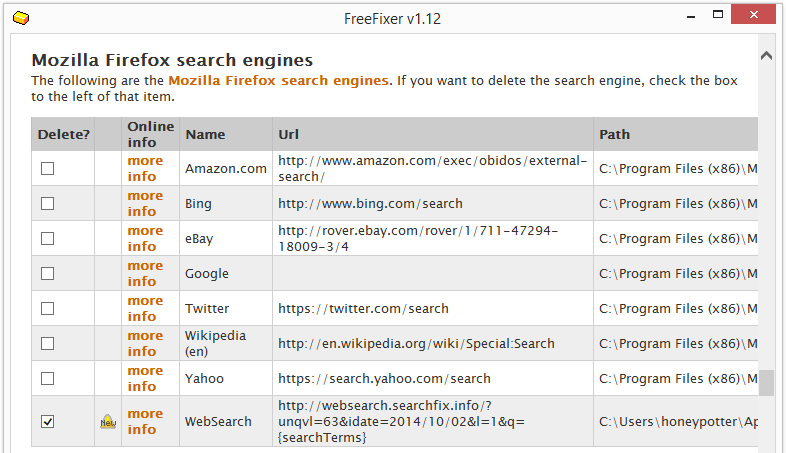Click the vertical scrollbar thumb

[x=766, y=383]
